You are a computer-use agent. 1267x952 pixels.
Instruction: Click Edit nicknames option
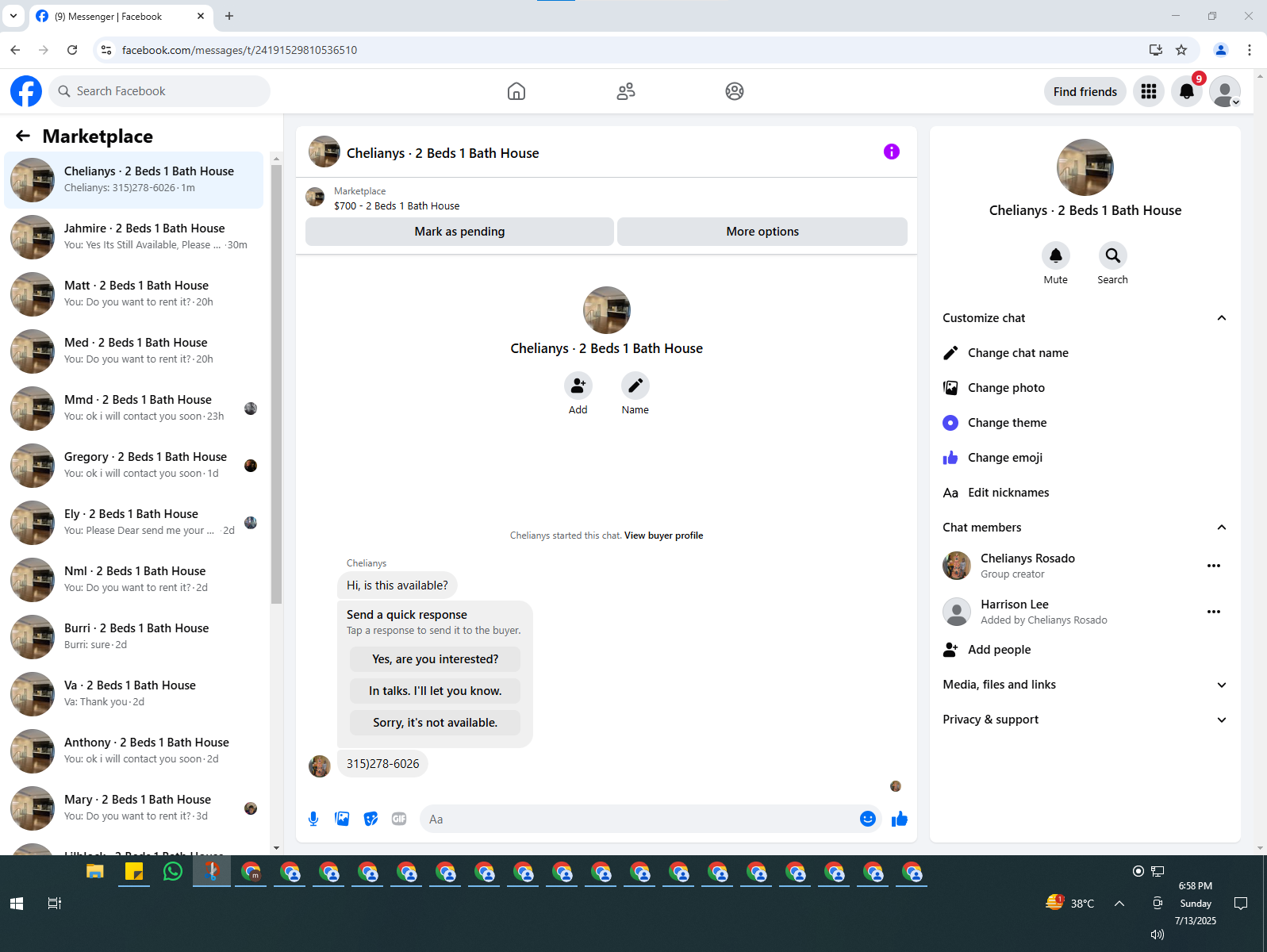pyautogui.click(x=1085, y=493)
